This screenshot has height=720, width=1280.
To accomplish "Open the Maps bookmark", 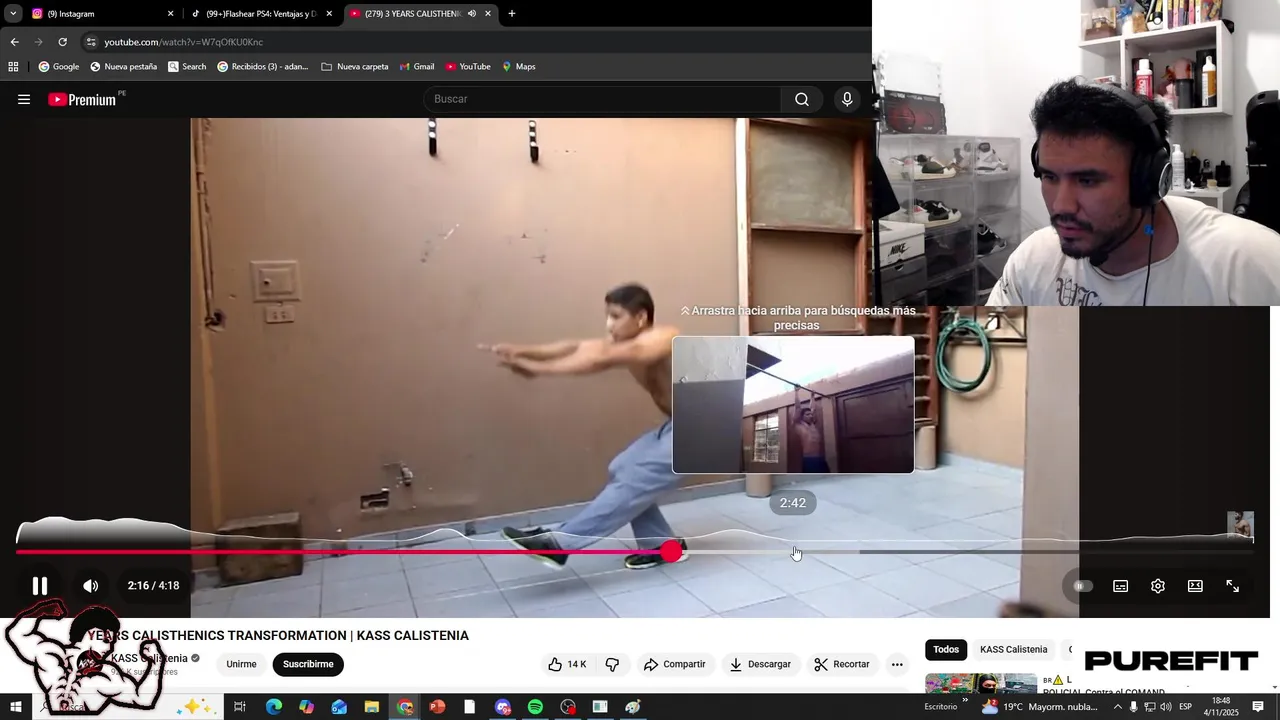I will pyautogui.click(x=519, y=67).
